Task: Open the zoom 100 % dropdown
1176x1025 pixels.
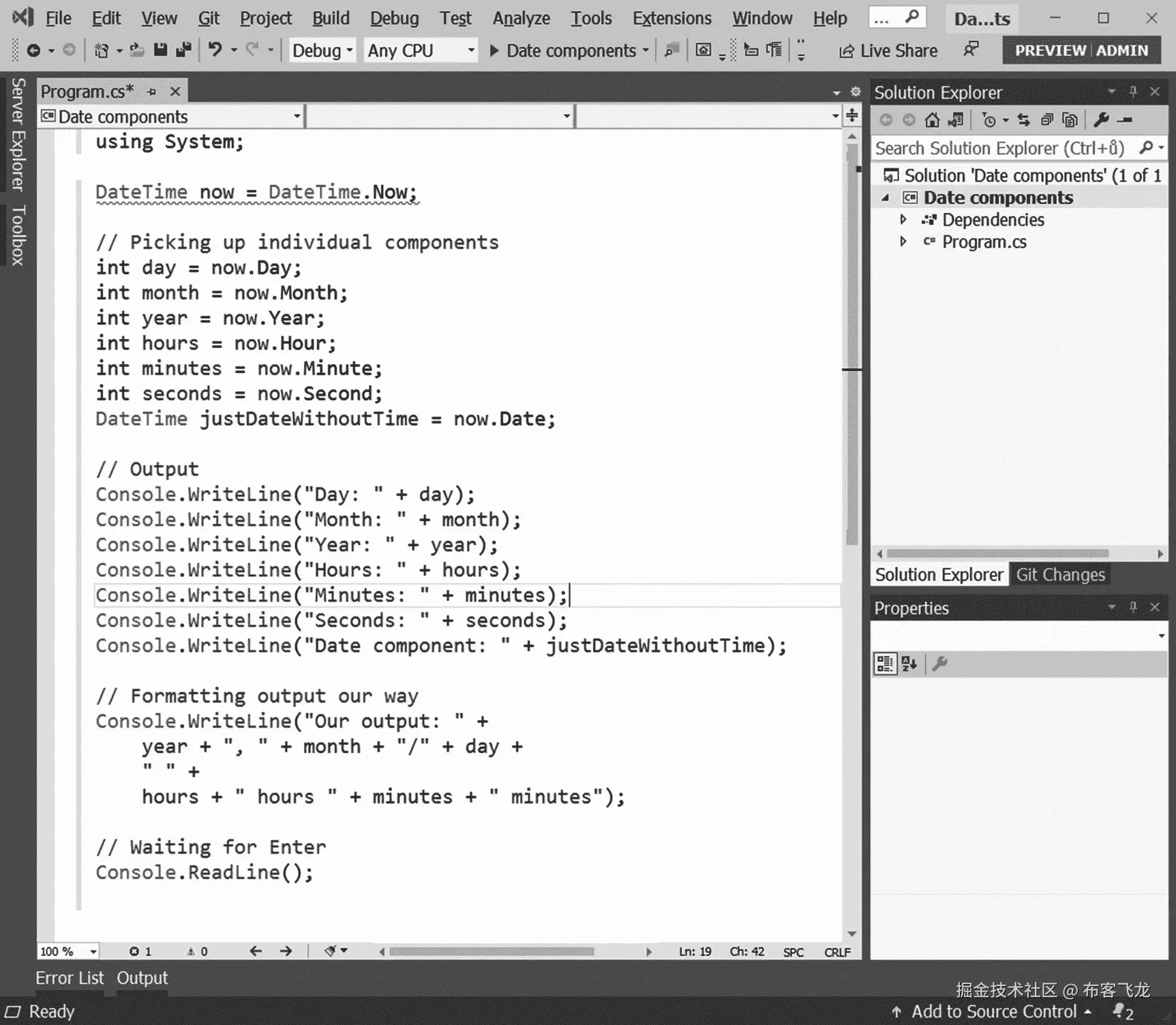Action: 68,951
